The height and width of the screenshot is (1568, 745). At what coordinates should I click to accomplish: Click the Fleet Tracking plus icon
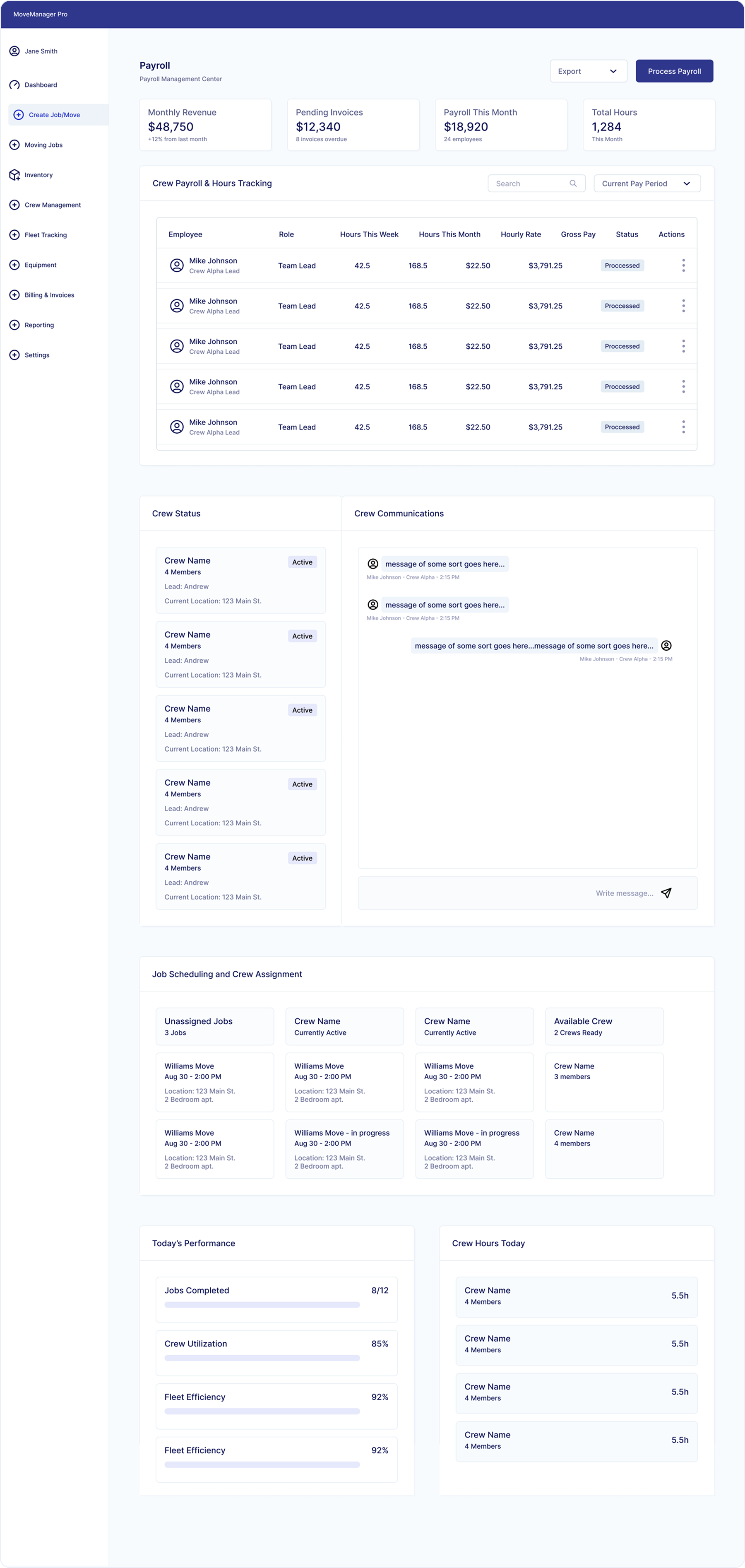(x=14, y=235)
